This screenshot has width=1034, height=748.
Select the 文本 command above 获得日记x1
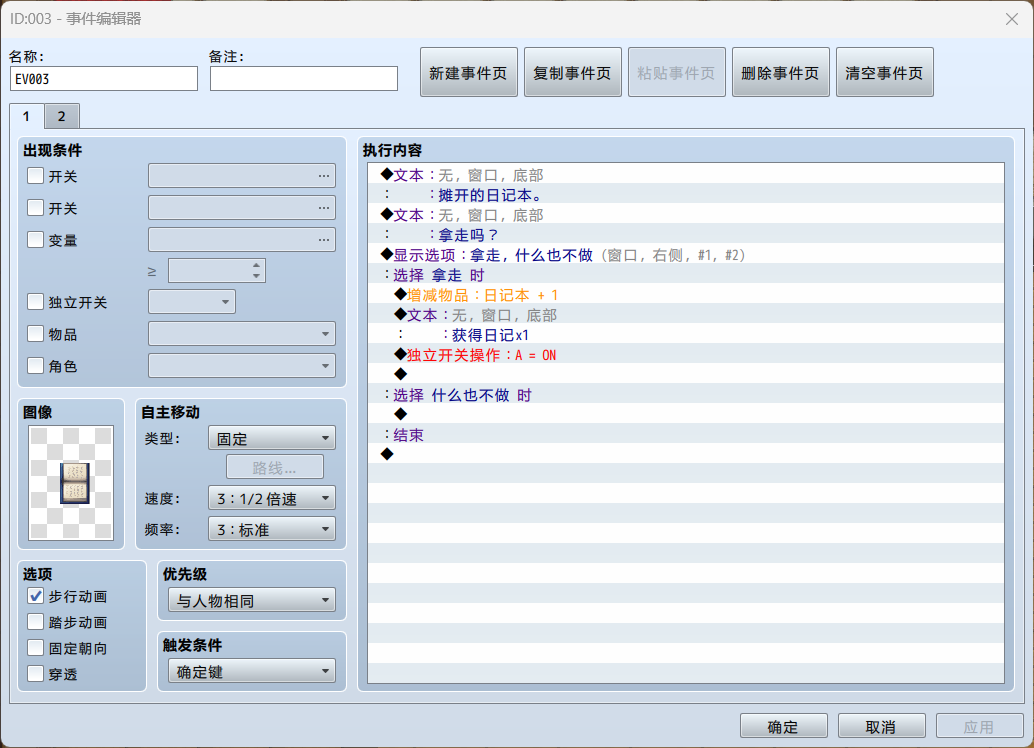pos(686,315)
